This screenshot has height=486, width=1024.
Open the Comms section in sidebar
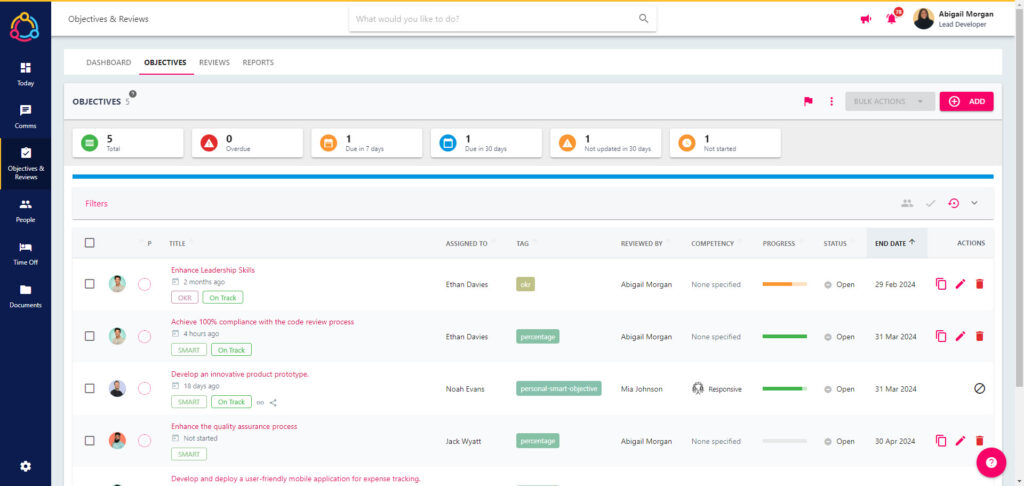click(x=25, y=116)
